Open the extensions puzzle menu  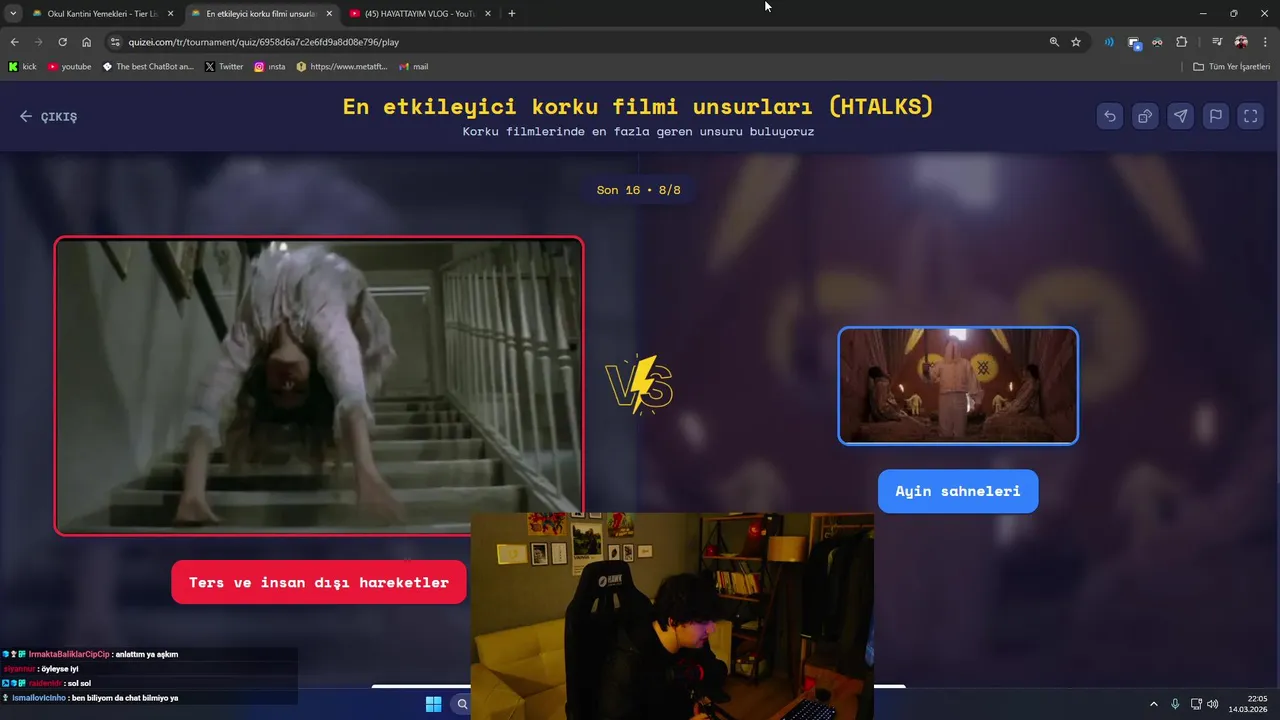[x=1181, y=42]
